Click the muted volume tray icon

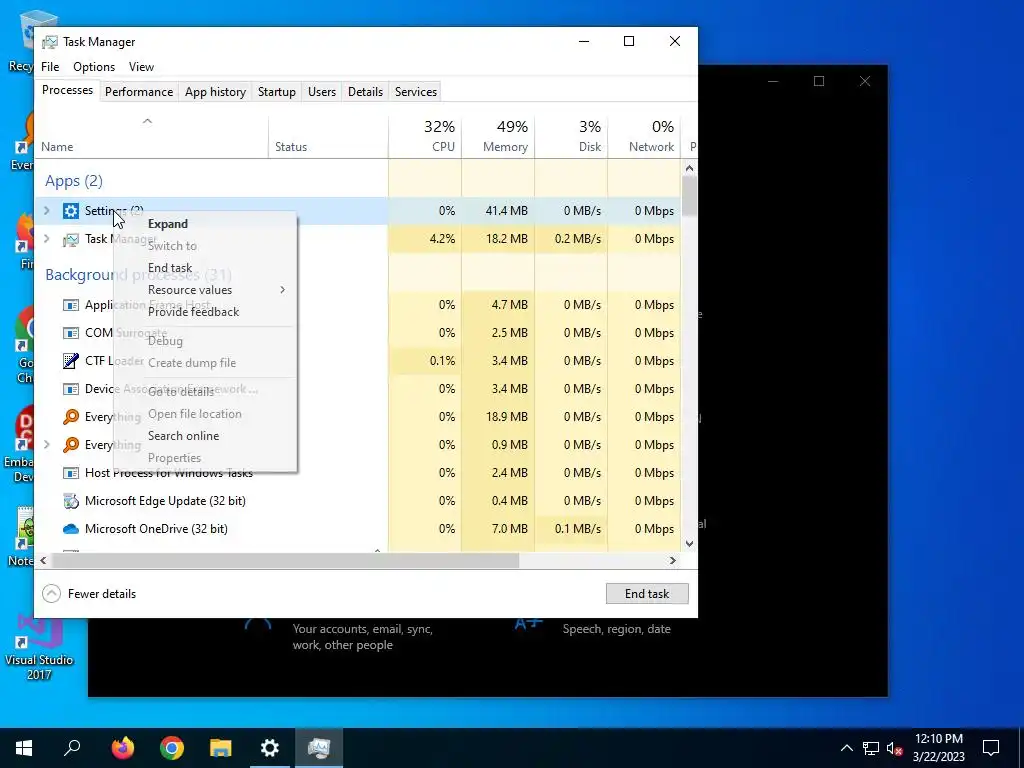895,748
